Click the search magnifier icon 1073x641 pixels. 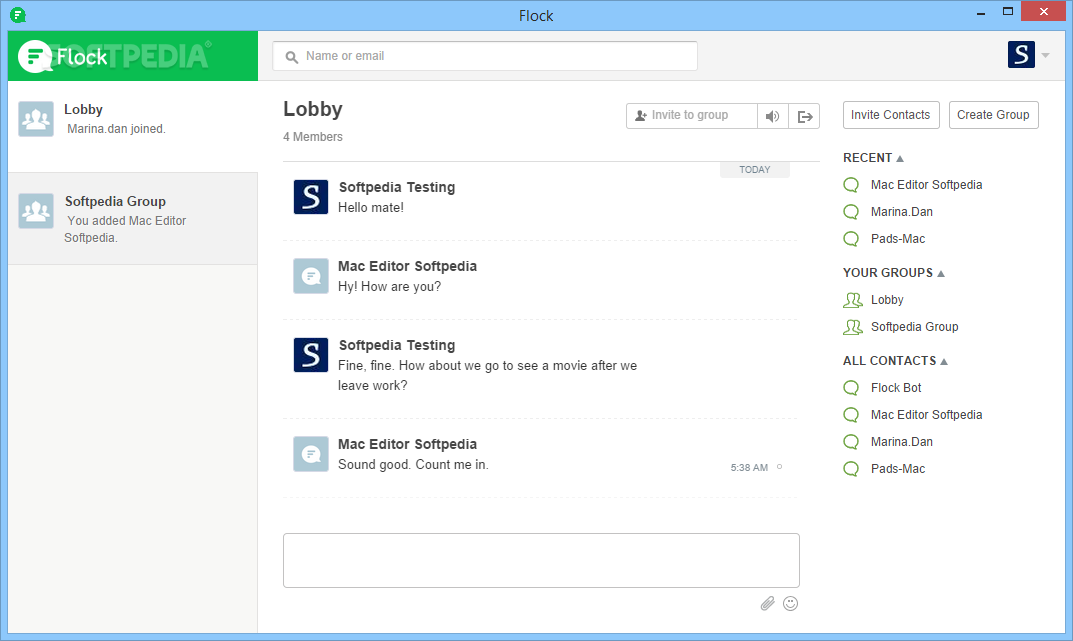click(292, 57)
